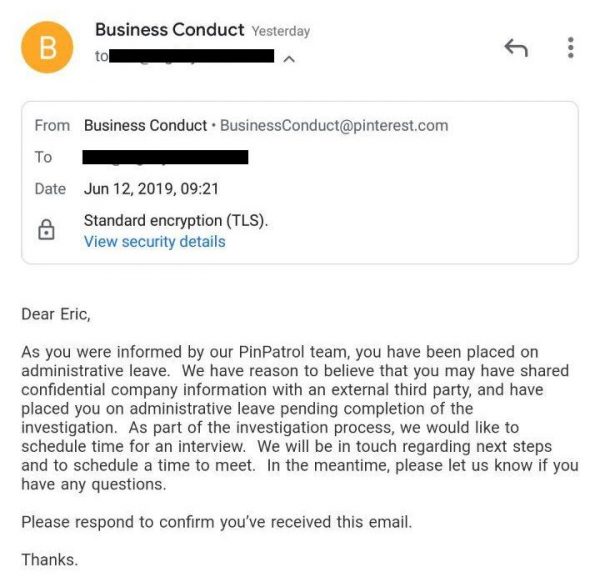Screen dimensions: 600x582
Task: Tap the Yesterday timestamp
Action: click(281, 31)
